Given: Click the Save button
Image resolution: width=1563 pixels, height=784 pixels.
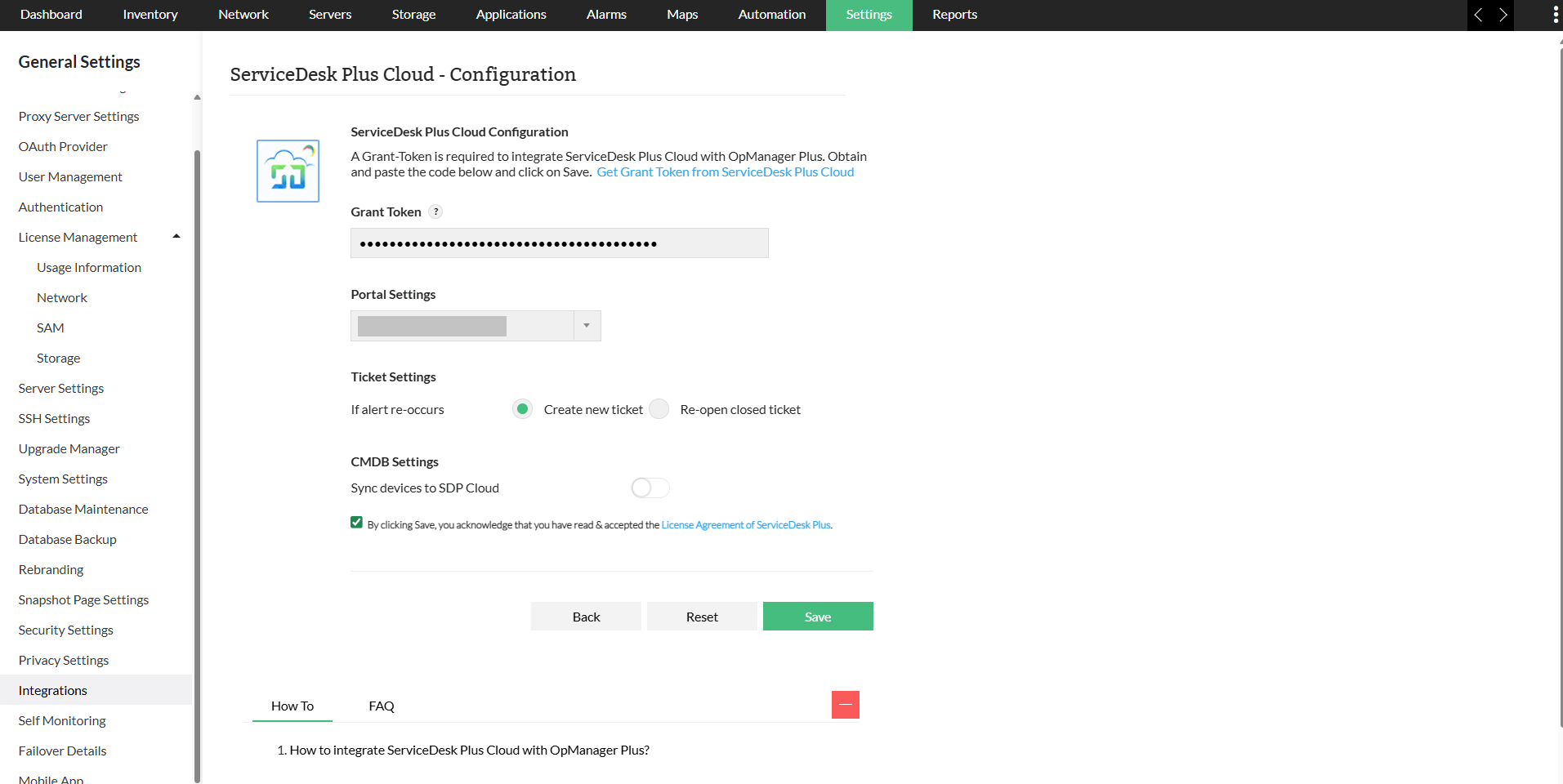Looking at the screenshot, I should pyautogui.click(x=818, y=617).
